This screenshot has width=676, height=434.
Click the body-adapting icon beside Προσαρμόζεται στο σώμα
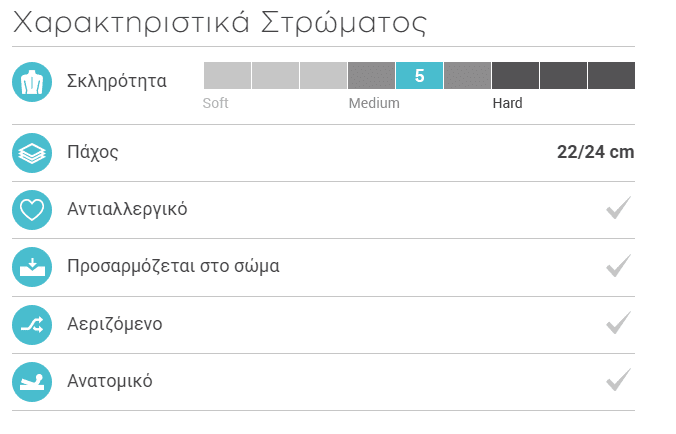(x=32, y=267)
